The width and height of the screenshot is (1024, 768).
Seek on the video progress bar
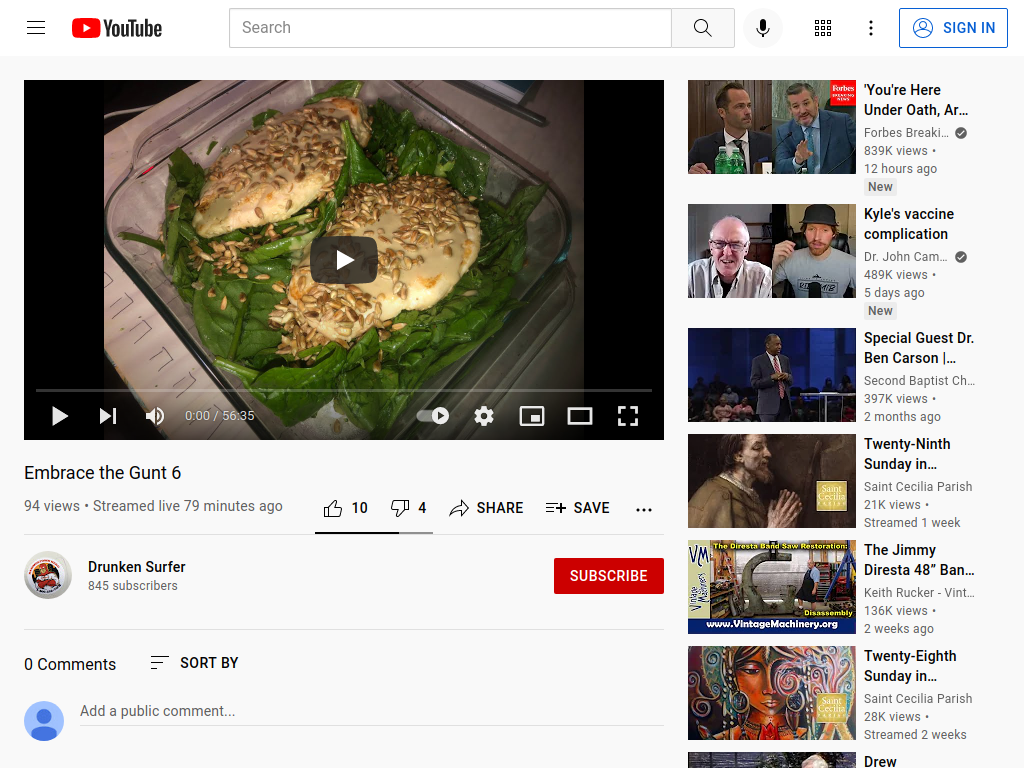344,390
